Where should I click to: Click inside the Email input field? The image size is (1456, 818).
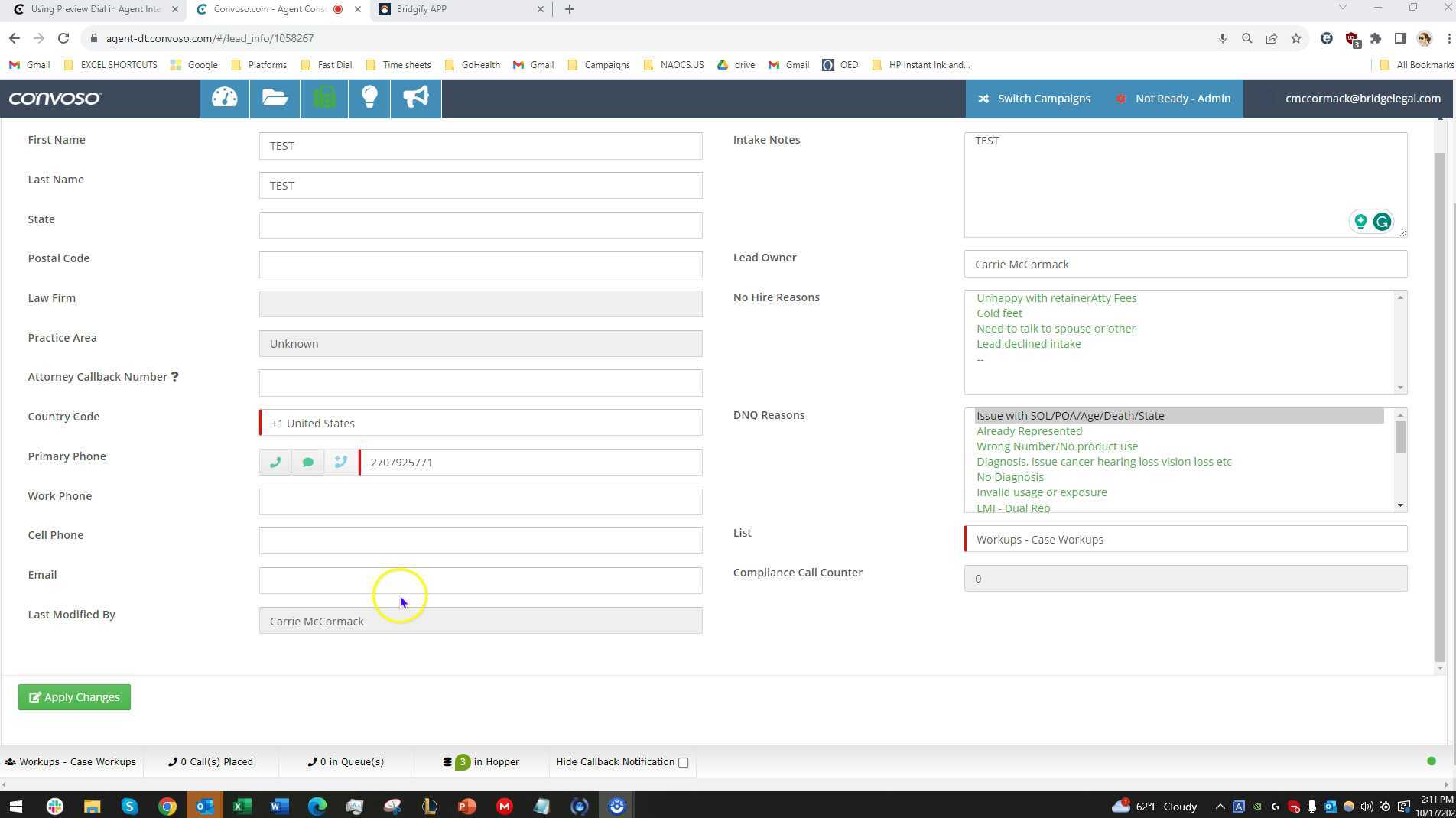click(480, 580)
